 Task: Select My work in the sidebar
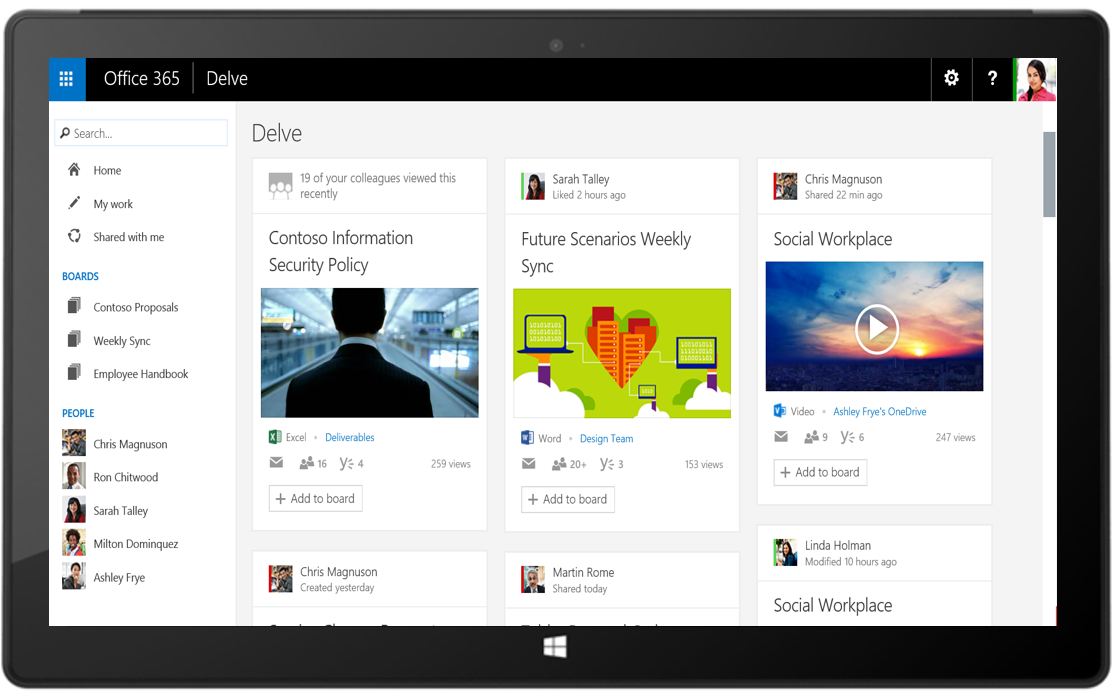point(112,203)
